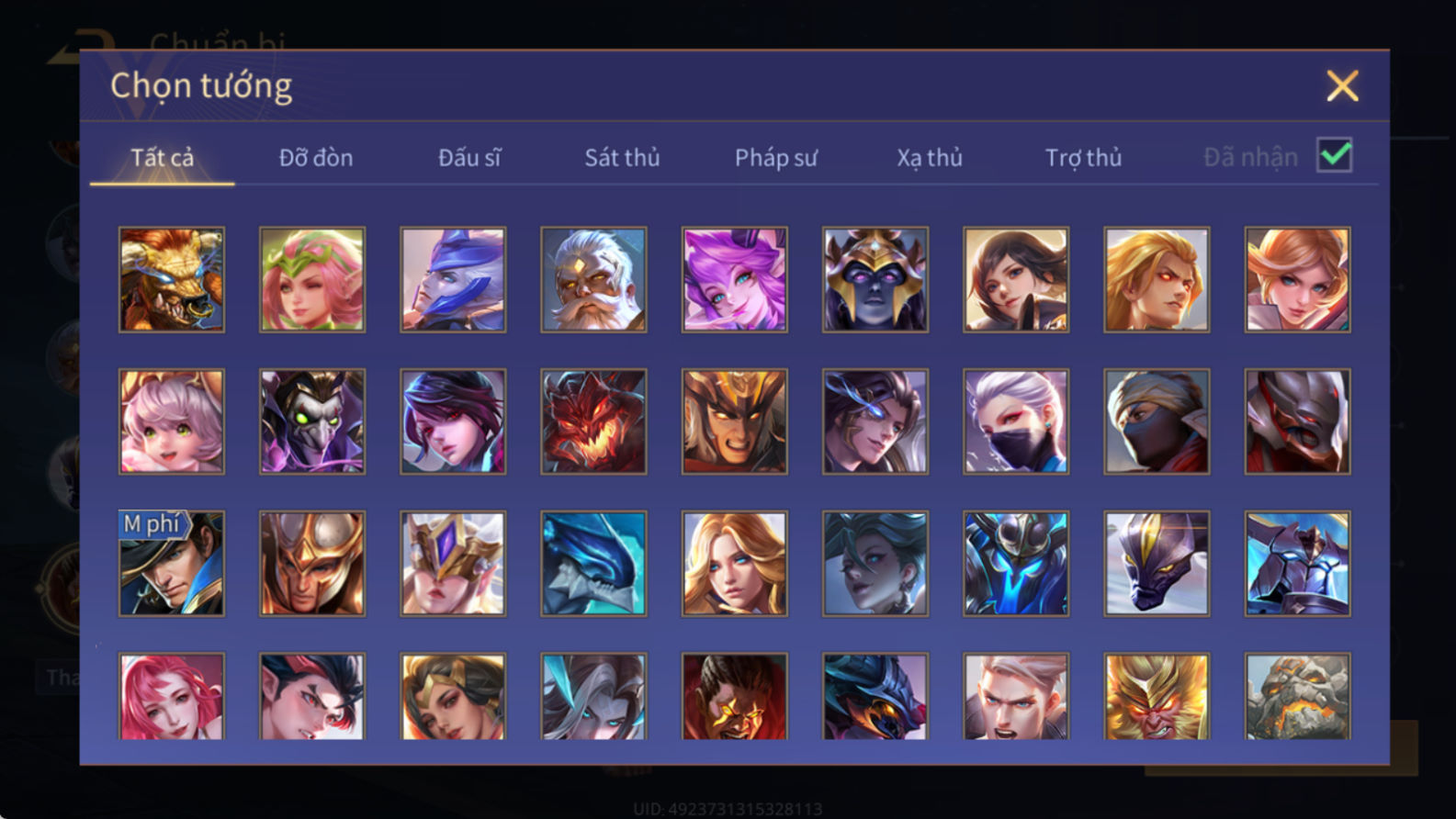Switch to the 'Trợ thủ' tab

point(1083,158)
